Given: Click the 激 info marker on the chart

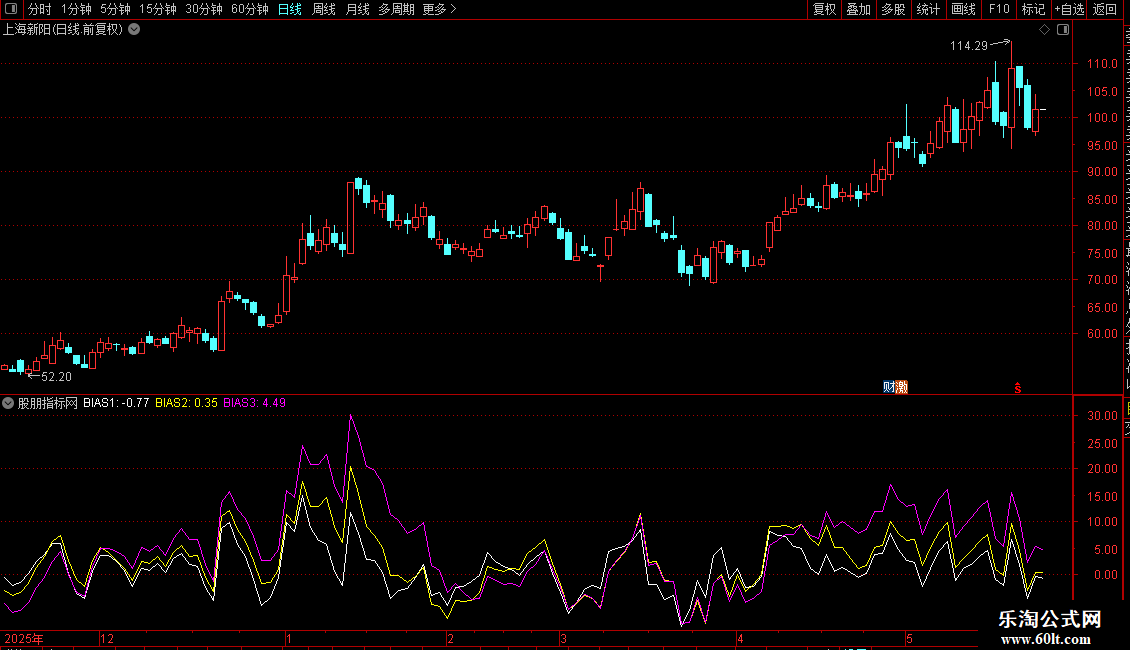Looking at the screenshot, I should 902,387.
